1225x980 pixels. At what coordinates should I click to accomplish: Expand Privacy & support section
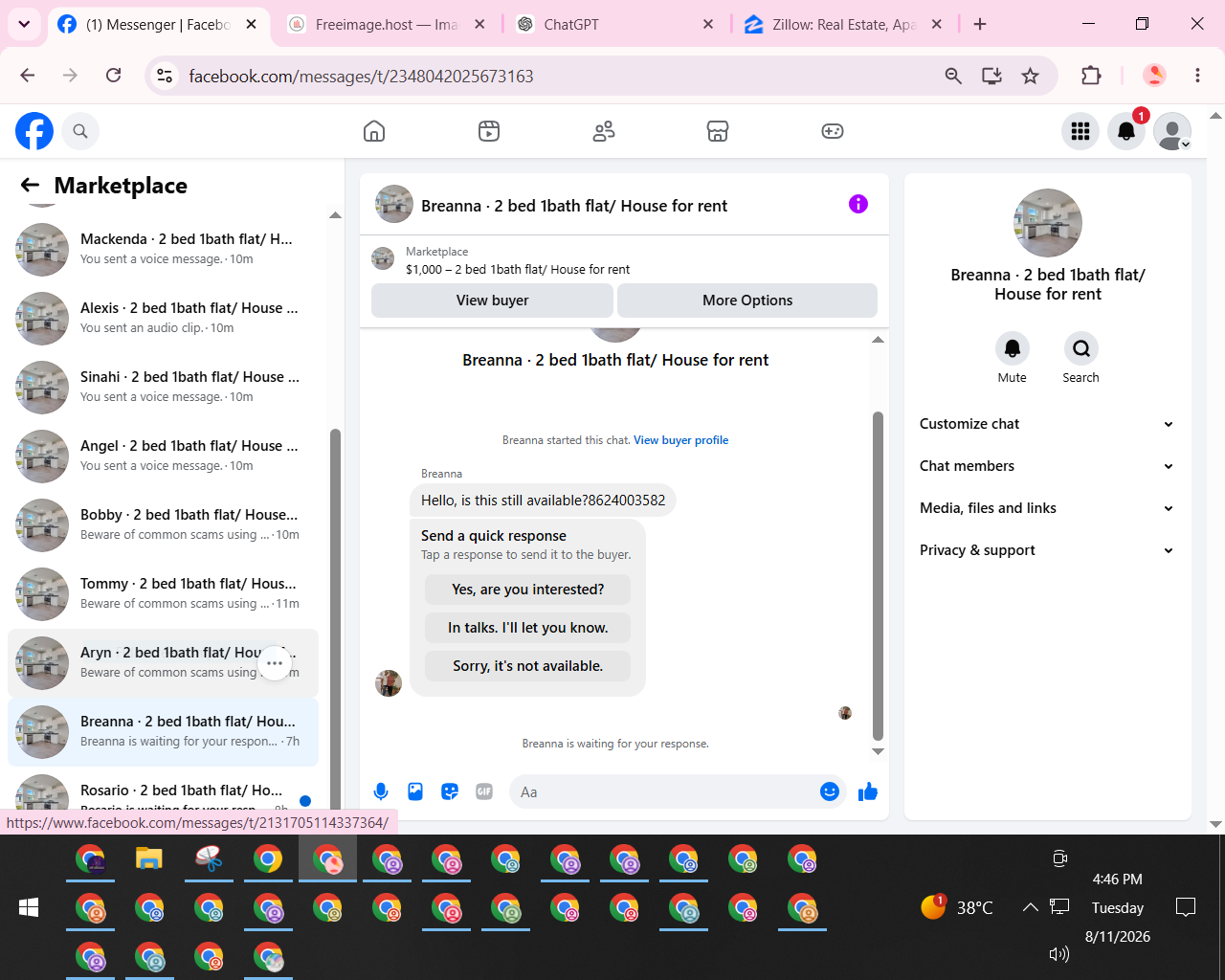(1047, 550)
